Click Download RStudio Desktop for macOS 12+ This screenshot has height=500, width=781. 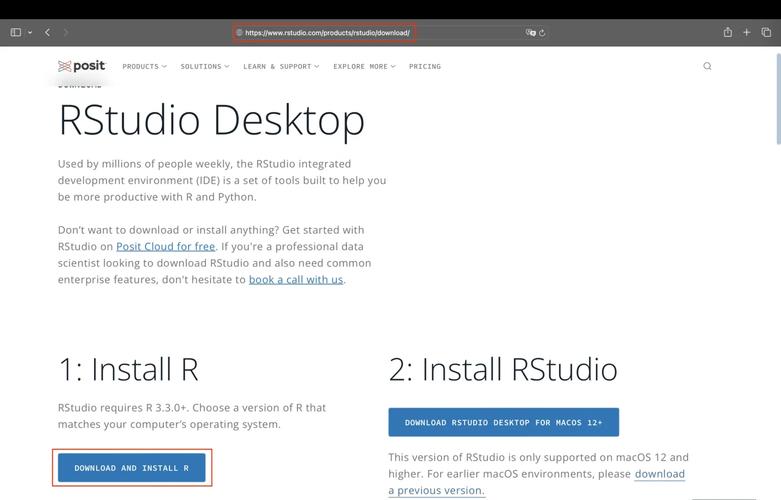504,422
